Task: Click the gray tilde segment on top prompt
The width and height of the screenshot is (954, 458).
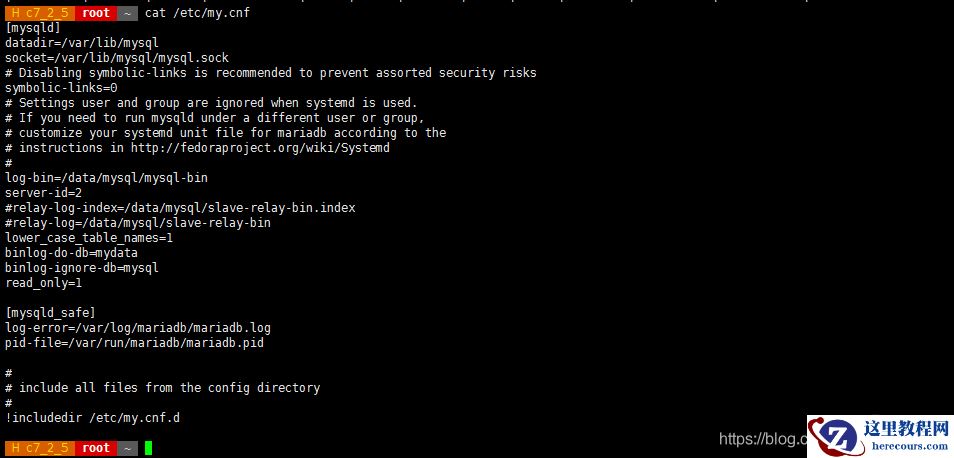Action: click(x=128, y=13)
